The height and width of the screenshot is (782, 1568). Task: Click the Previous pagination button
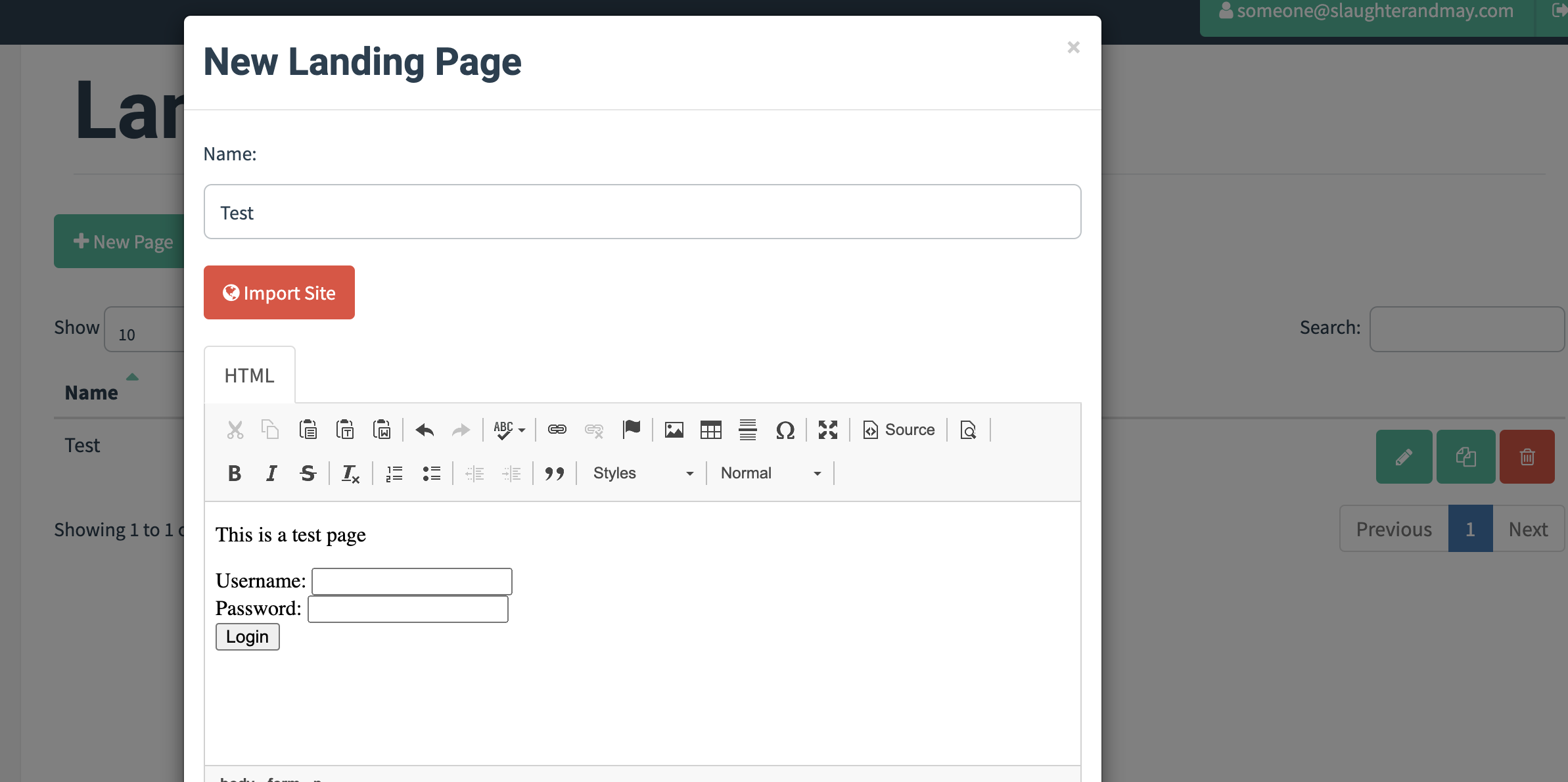coord(1393,528)
